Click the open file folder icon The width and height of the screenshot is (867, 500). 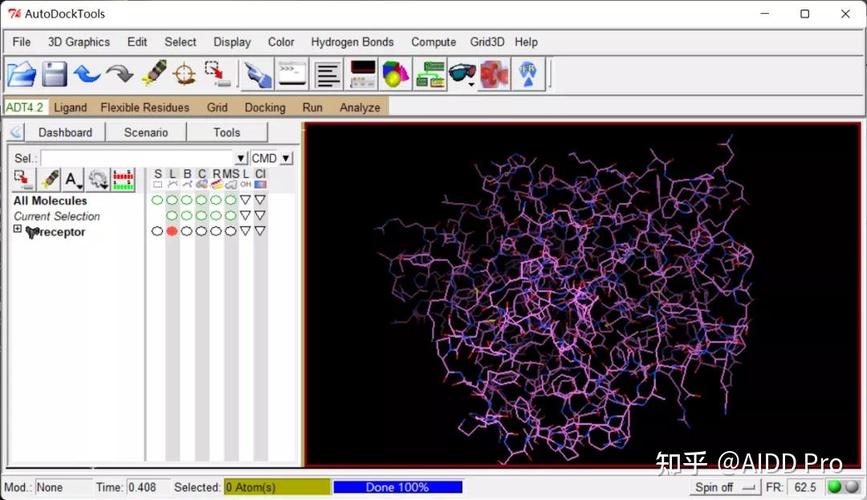click(x=21, y=74)
